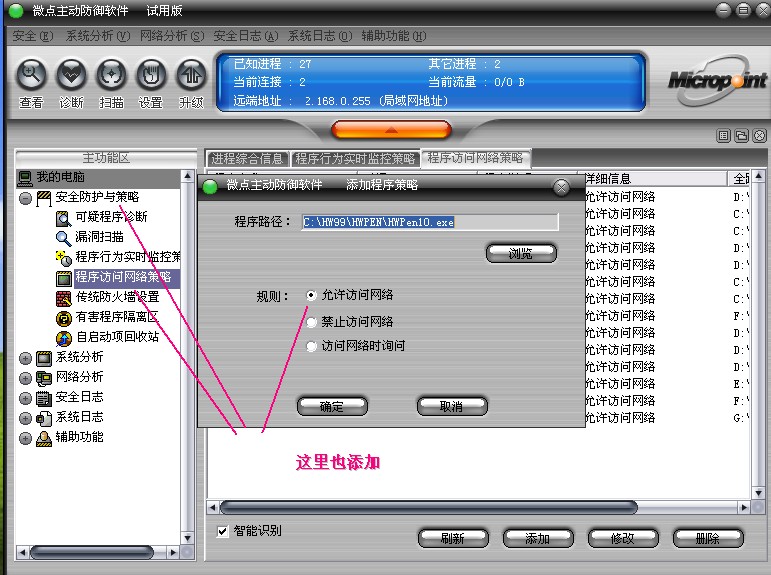This screenshot has height=575, width=771.
Task: Switch to 进程综合信息 tab
Action: click(247, 159)
